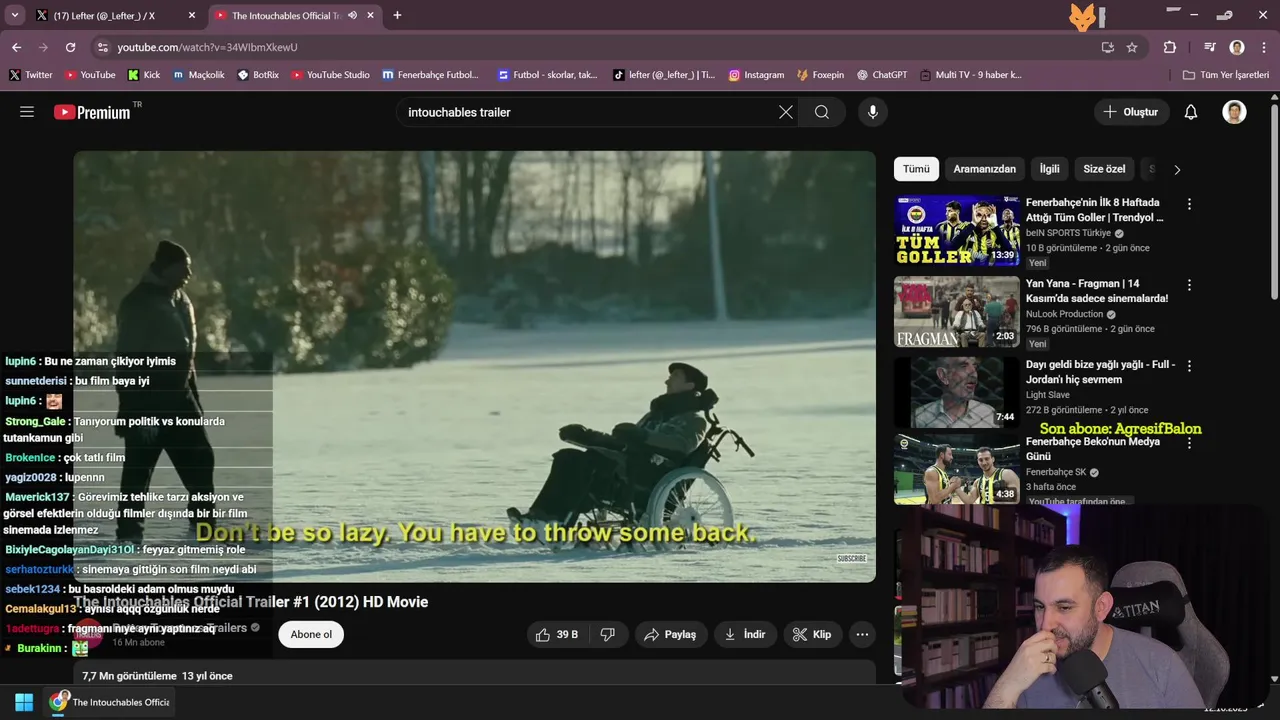Image resolution: width=1280 pixels, height=720 pixels.
Task: Click the intouchables trailer search field
Action: click(590, 112)
